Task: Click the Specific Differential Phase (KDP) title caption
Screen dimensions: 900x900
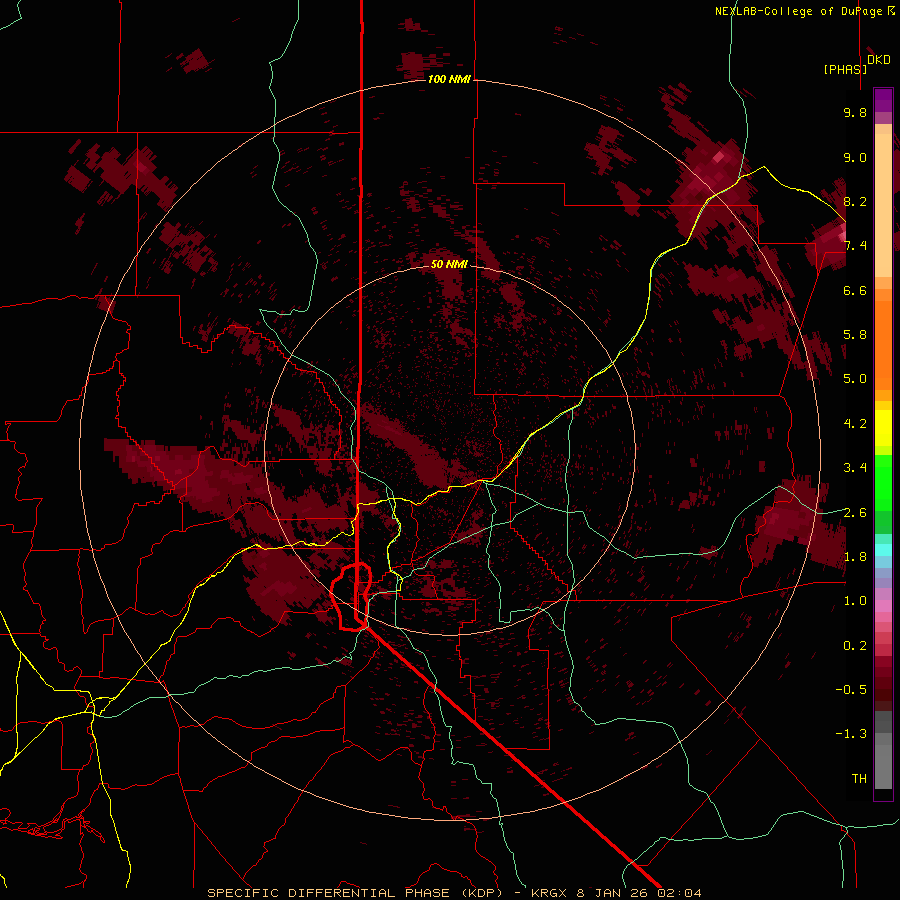Action: click(454, 893)
